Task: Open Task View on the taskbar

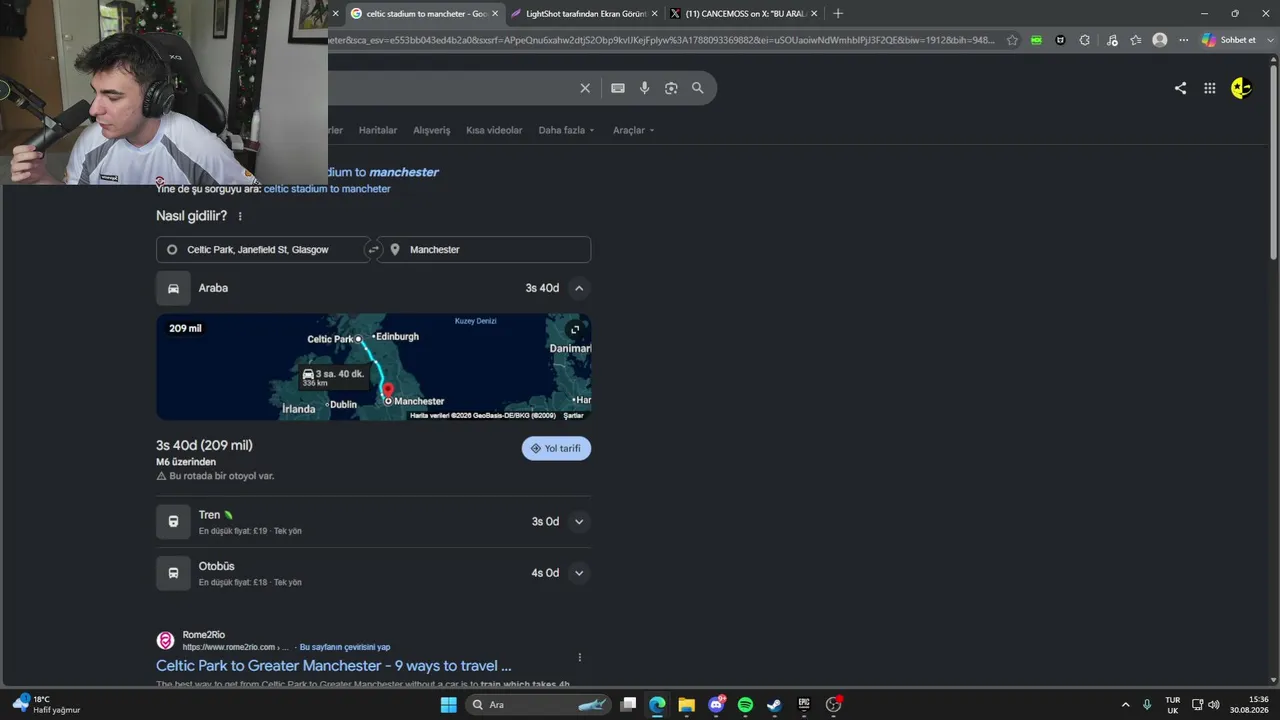Action: pos(628,705)
